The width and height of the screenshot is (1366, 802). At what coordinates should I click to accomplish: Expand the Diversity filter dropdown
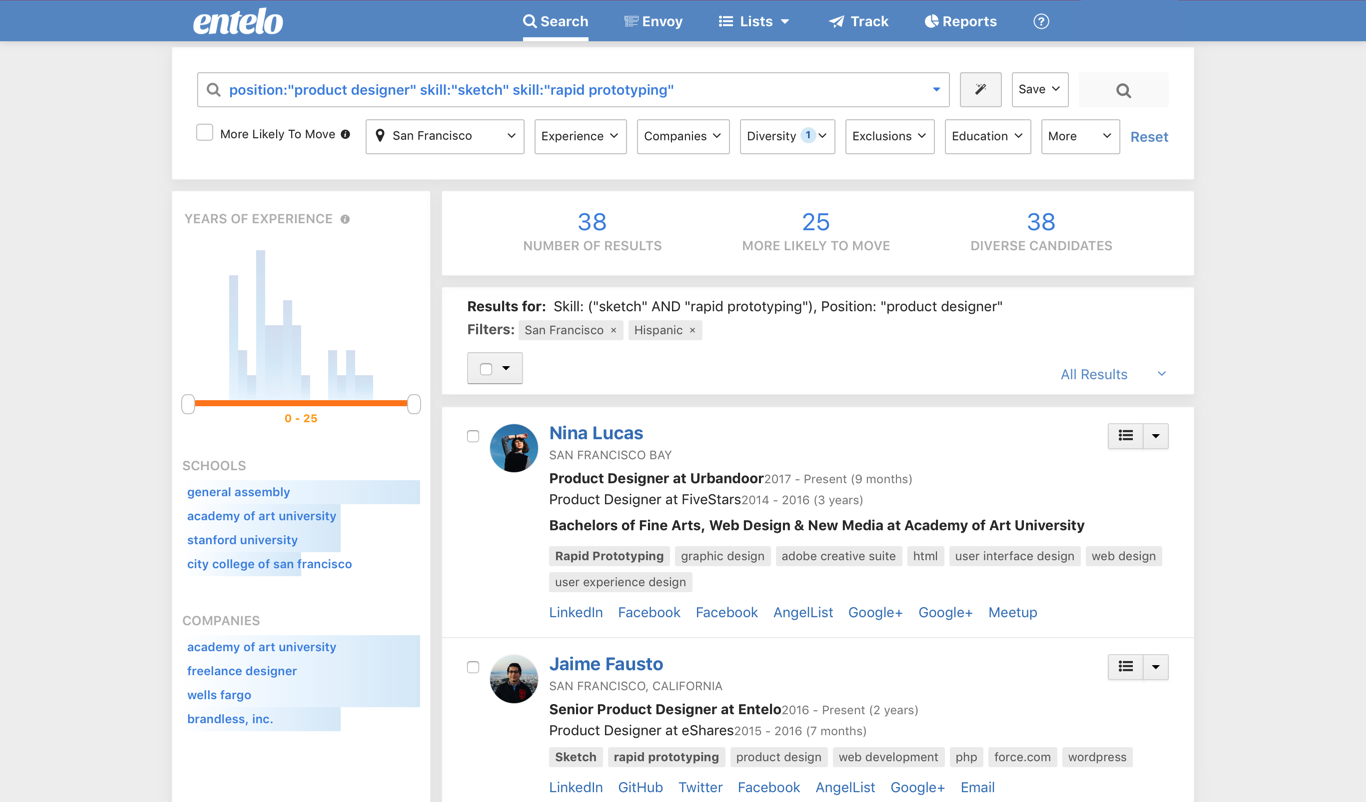(x=787, y=136)
